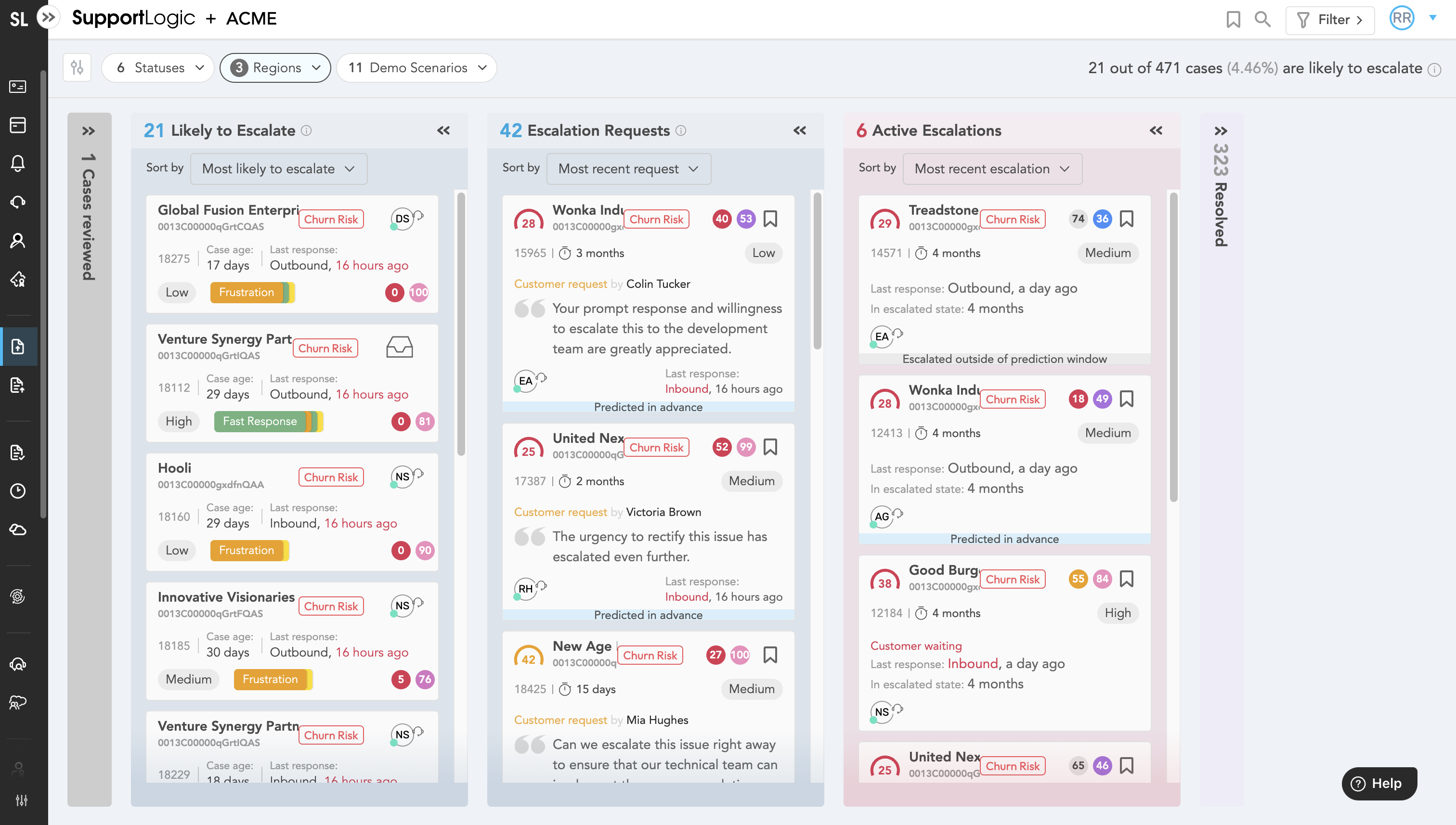The width and height of the screenshot is (1456, 825).
Task: Click the RR user avatar
Action: coord(1402,18)
